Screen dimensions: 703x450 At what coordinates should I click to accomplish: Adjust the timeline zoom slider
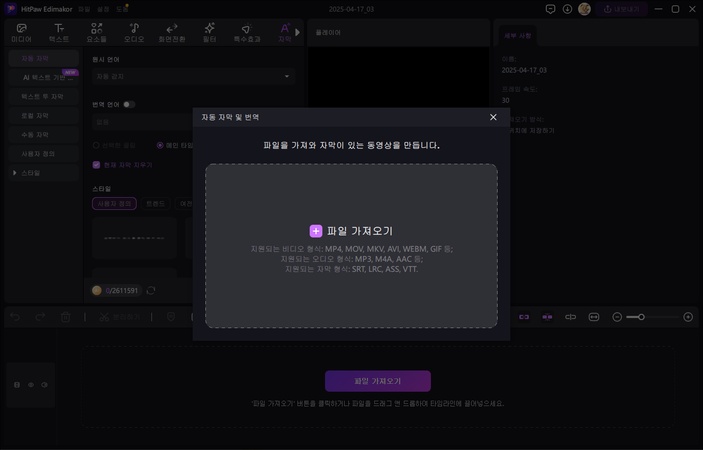641,317
